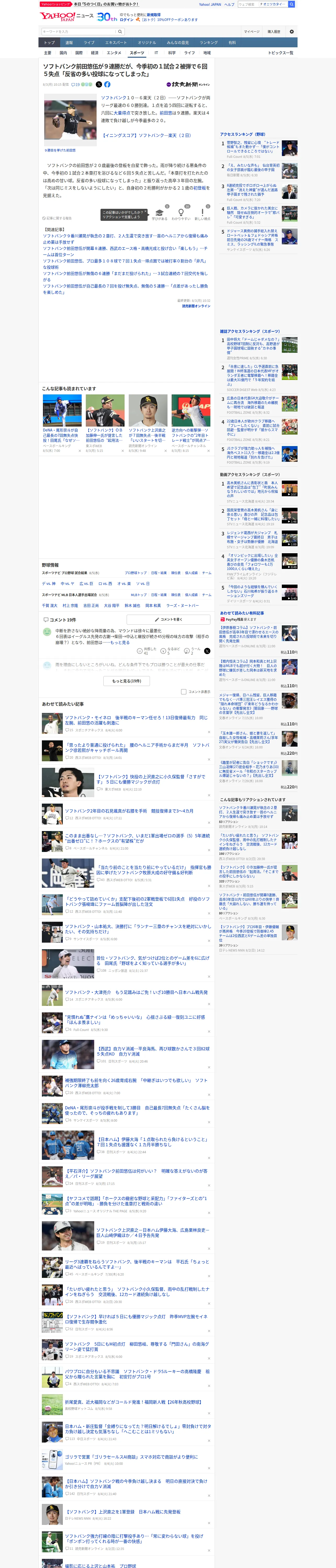Dismiss the 東スポWEB 8/3 5:15 recommended card

point(122,451)
